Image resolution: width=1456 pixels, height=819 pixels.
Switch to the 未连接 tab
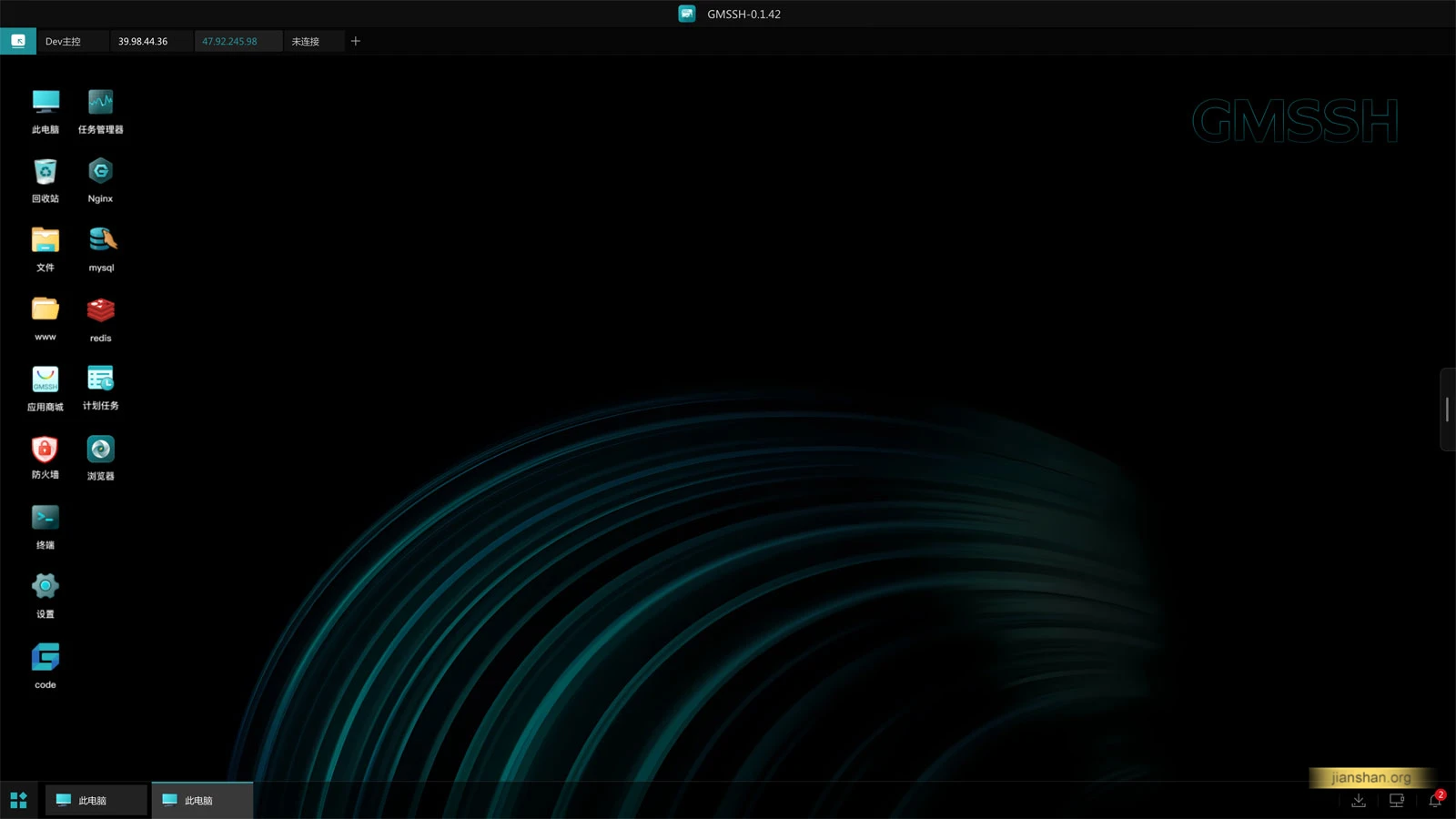313,41
